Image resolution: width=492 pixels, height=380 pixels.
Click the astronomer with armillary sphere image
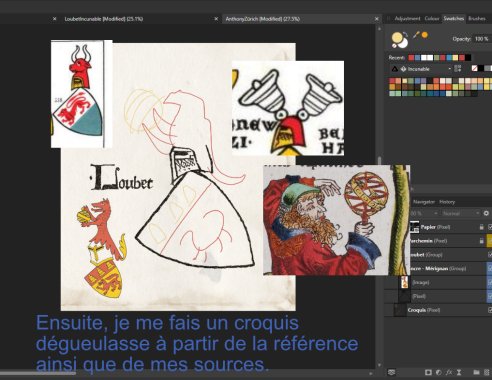click(337, 220)
